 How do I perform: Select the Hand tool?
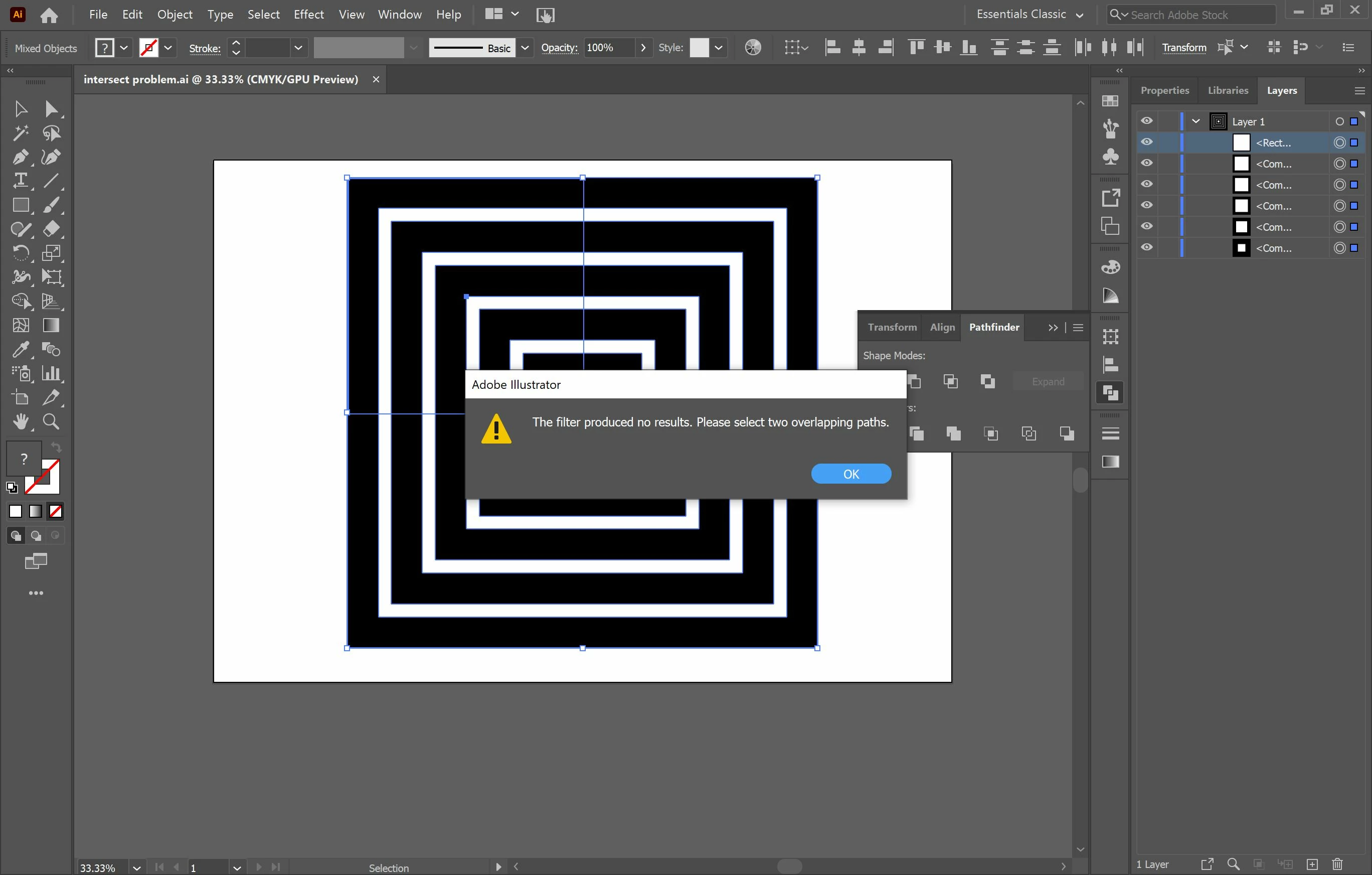click(x=21, y=421)
